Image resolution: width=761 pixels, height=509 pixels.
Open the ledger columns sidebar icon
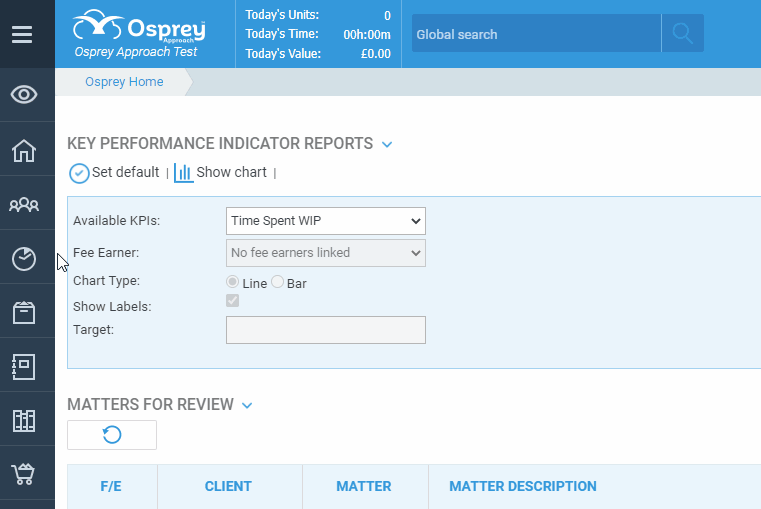(x=24, y=421)
